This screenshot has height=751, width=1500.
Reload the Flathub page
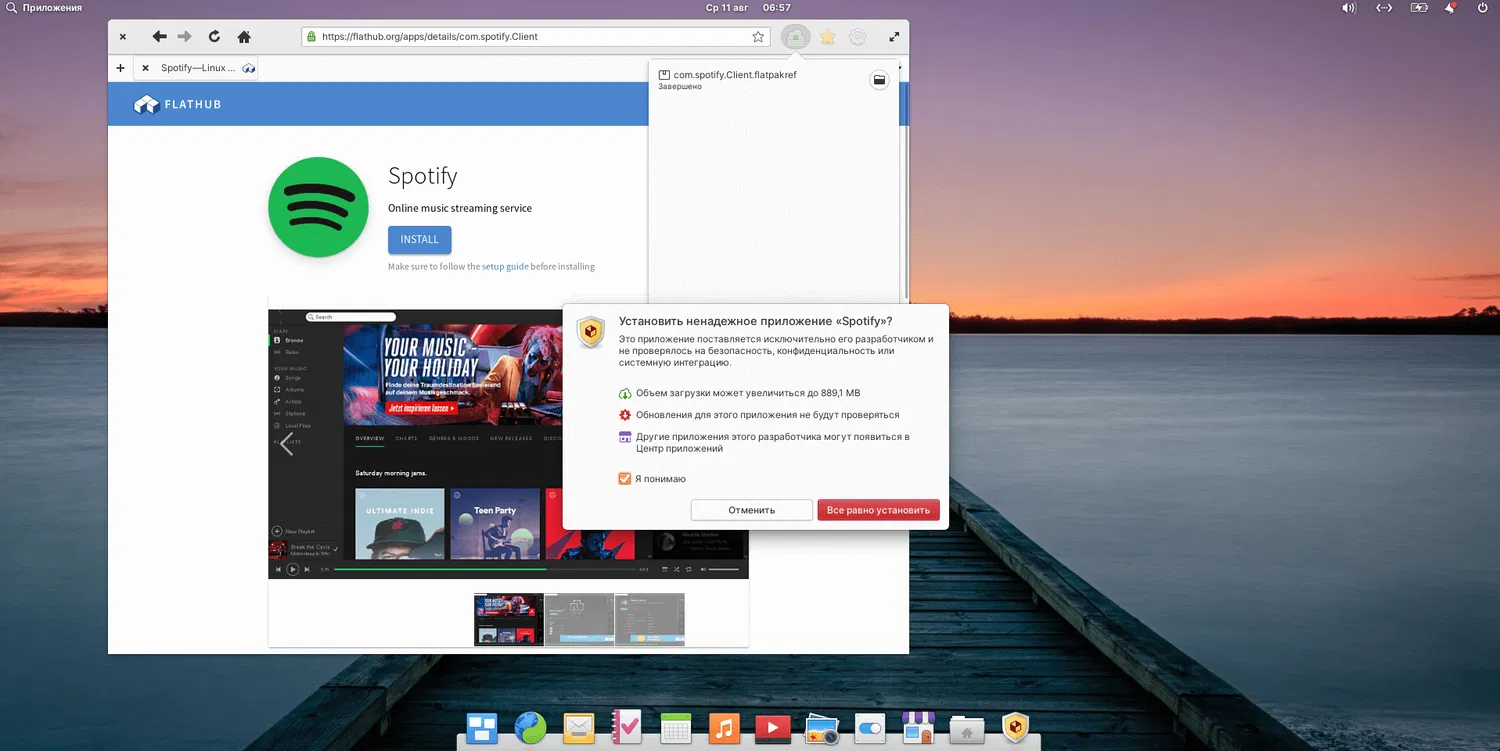point(214,37)
